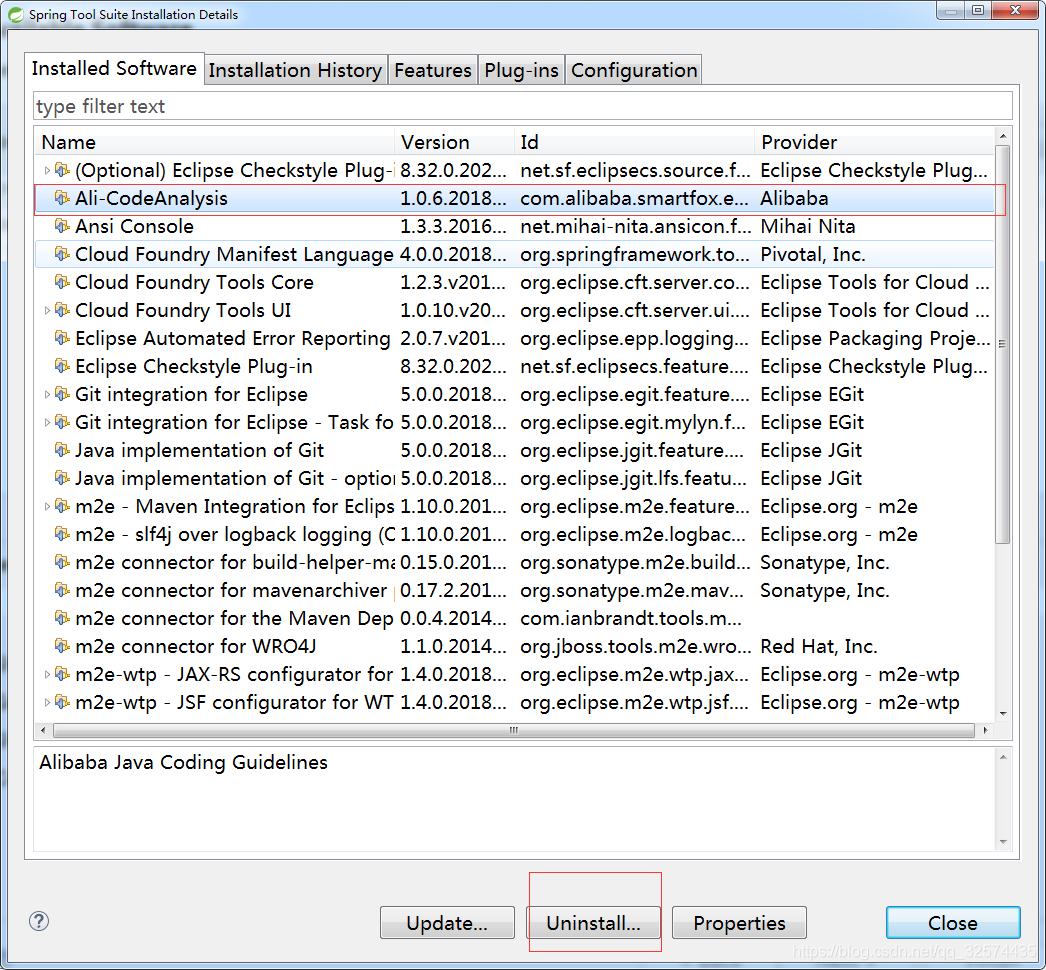Click the description pane scroll down arrow
The height and width of the screenshot is (970, 1046).
1003,842
